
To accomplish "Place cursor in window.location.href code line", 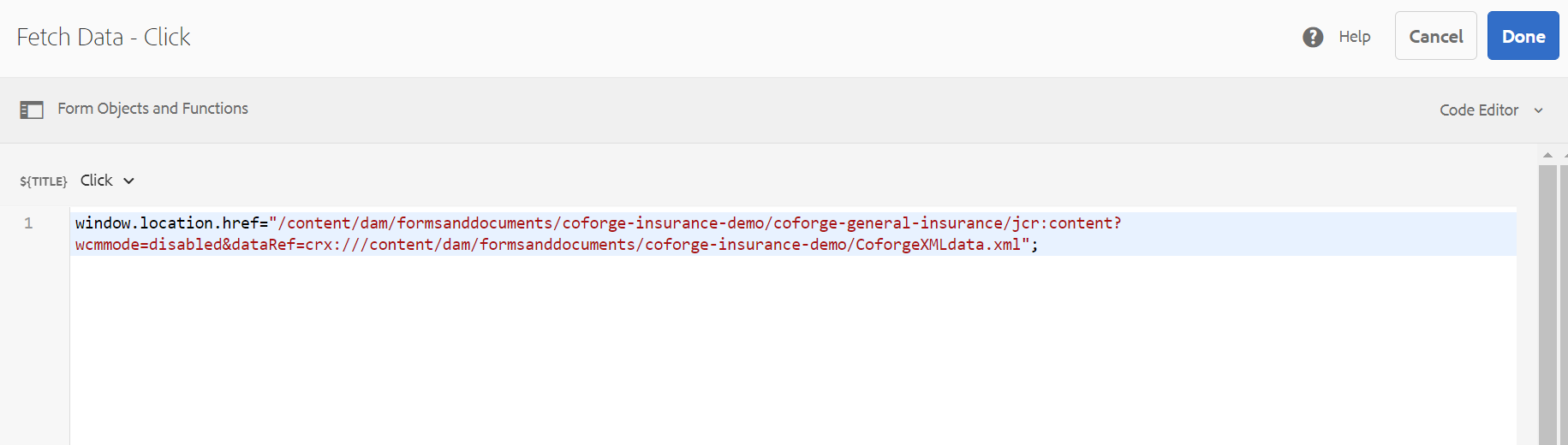I will click(599, 223).
